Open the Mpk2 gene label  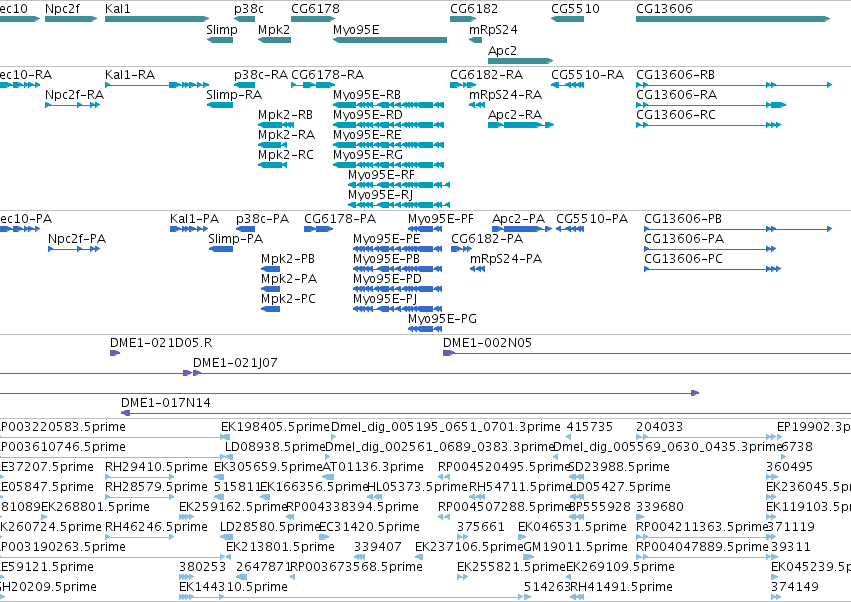tap(274, 29)
